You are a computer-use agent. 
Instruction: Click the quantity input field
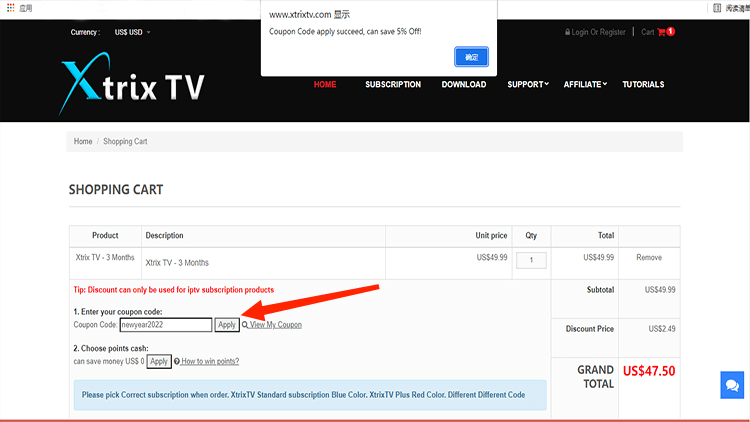point(531,260)
